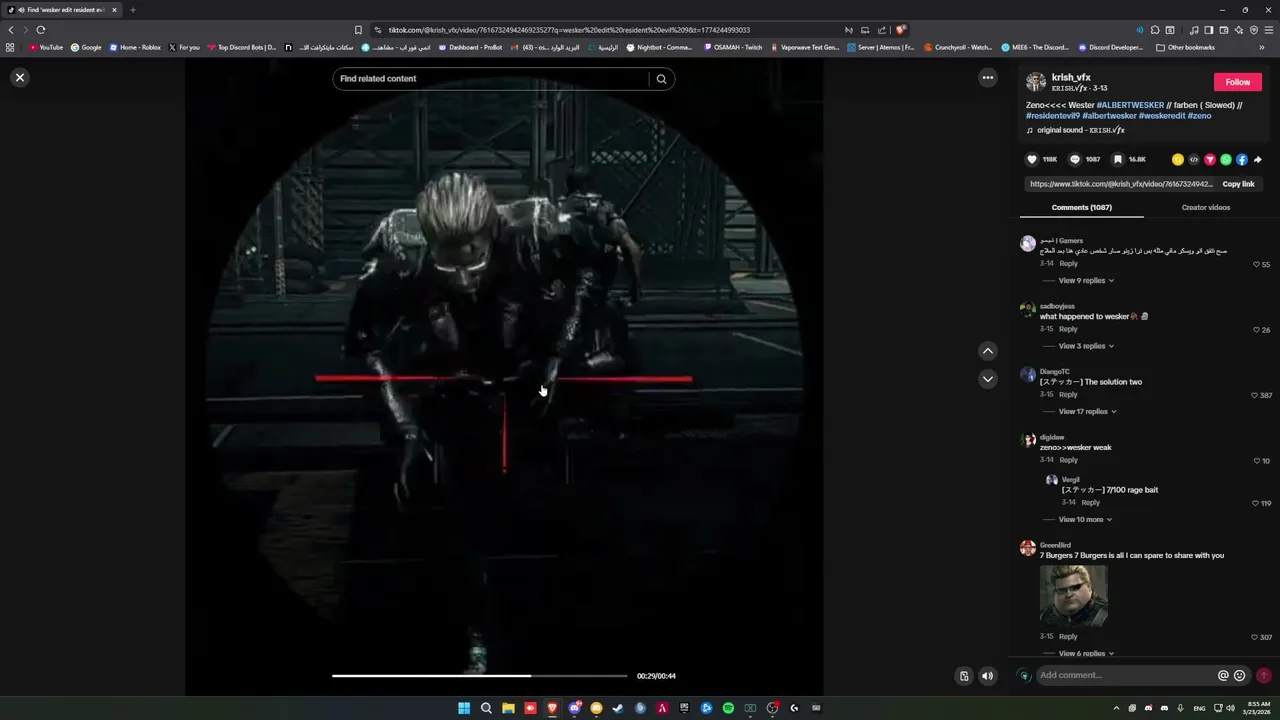The width and height of the screenshot is (1280, 720).
Task: Bookmark this page icon in address bar
Action: tap(358, 30)
